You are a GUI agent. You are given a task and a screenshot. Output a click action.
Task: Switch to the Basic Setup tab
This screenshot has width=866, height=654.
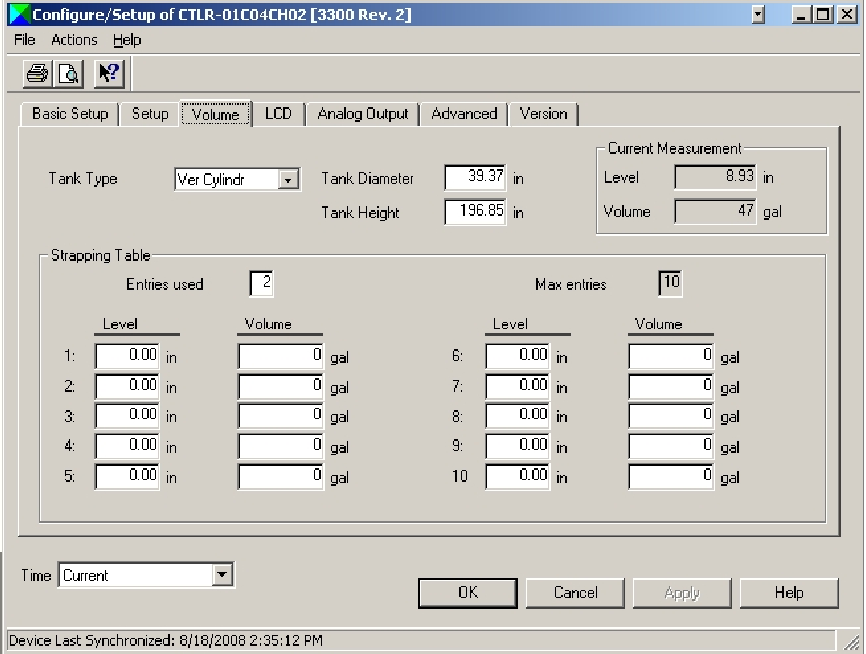(x=69, y=114)
